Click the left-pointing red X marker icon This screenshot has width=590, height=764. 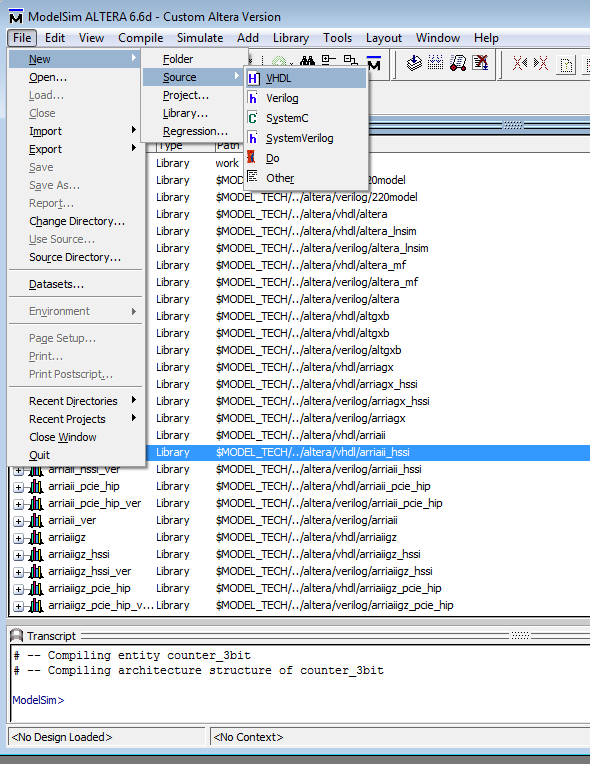(519, 63)
